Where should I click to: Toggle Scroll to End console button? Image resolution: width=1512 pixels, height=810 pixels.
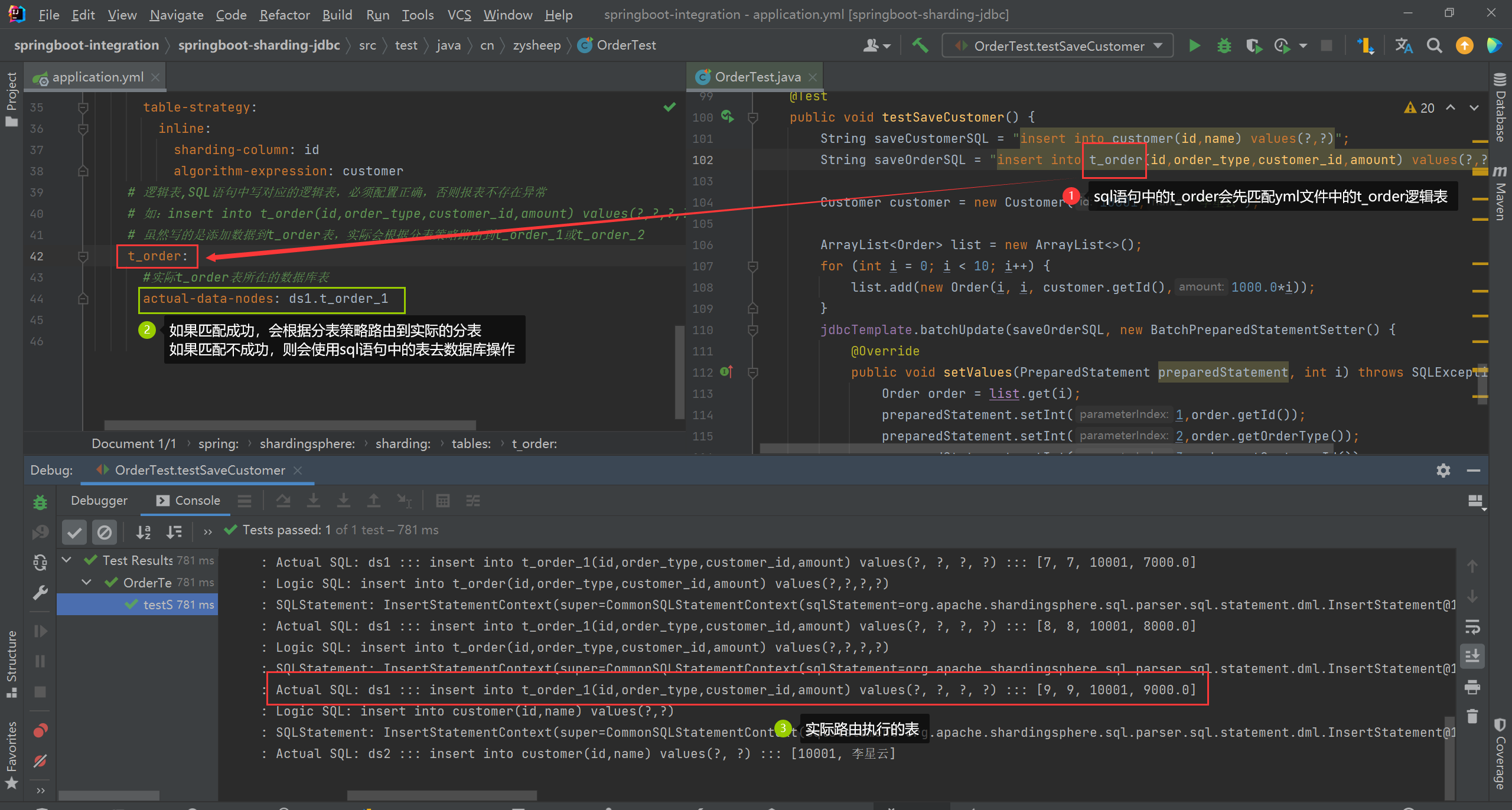click(1472, 656)
